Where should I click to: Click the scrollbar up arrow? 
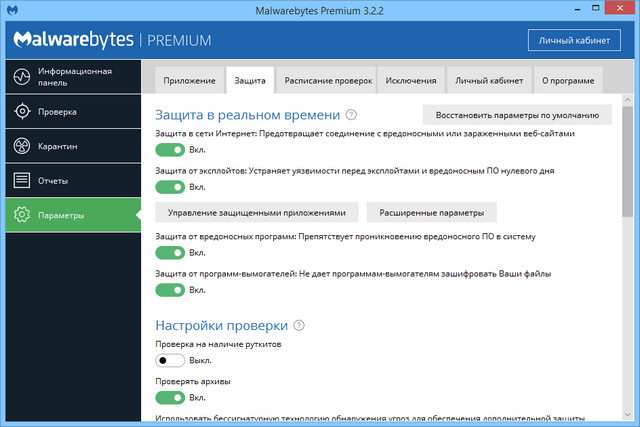(x=627, y=100)
